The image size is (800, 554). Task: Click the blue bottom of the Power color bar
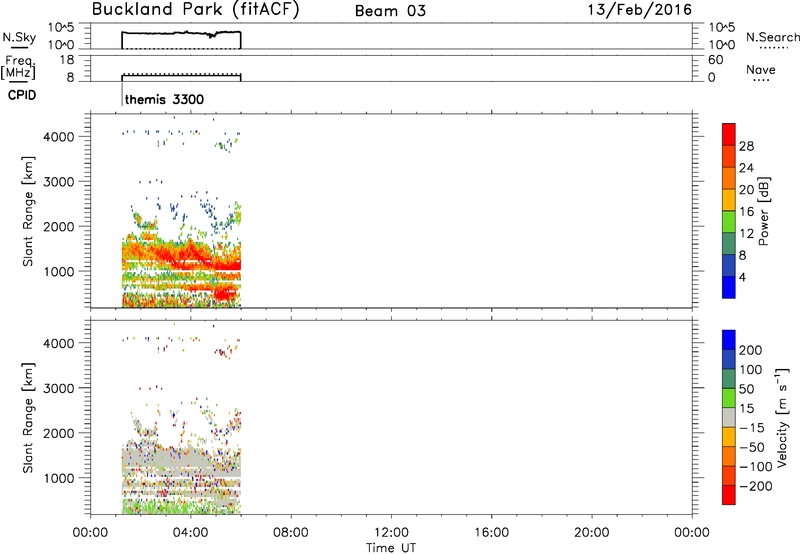[729, 288]
